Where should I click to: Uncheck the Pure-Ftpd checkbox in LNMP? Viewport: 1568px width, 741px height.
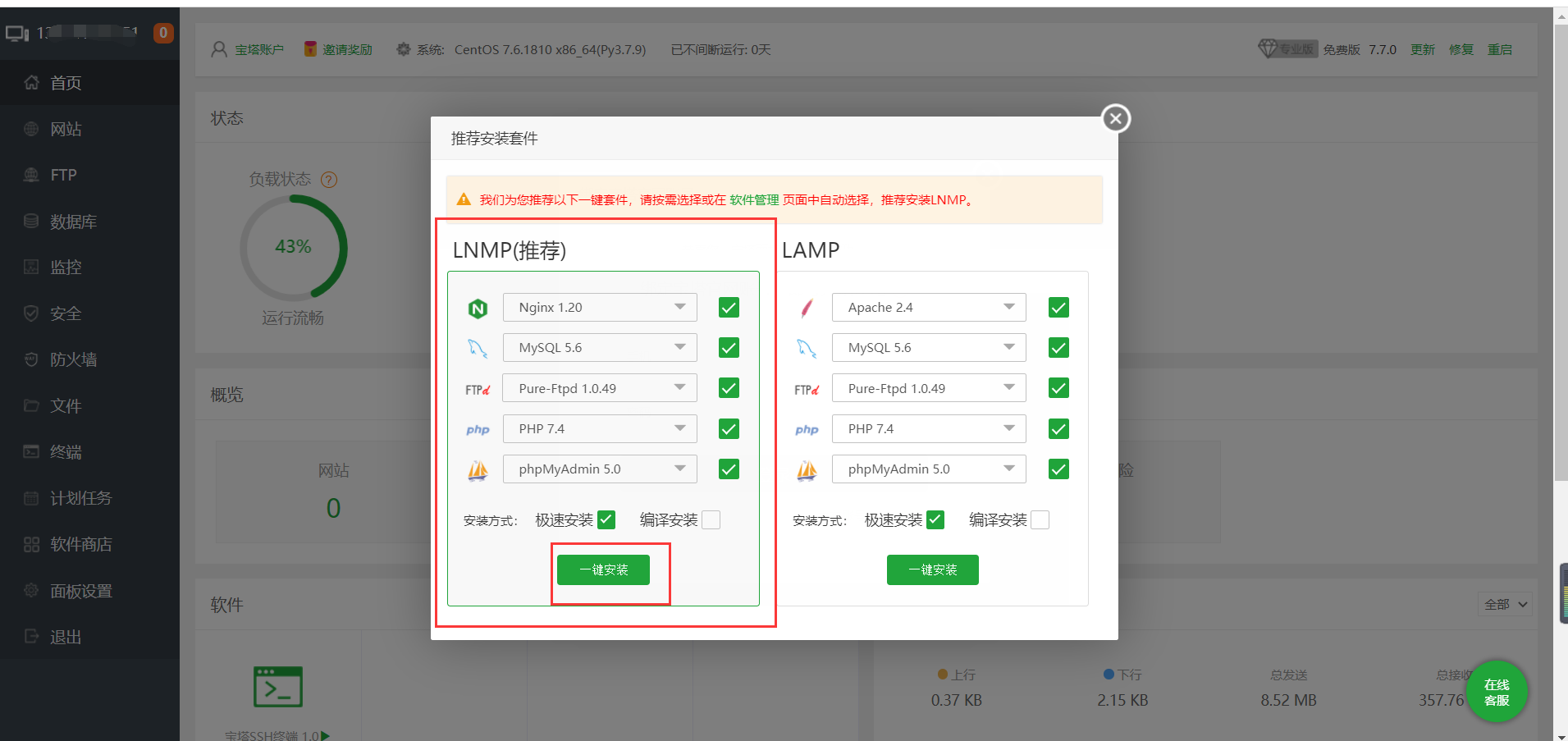(729, 388)
